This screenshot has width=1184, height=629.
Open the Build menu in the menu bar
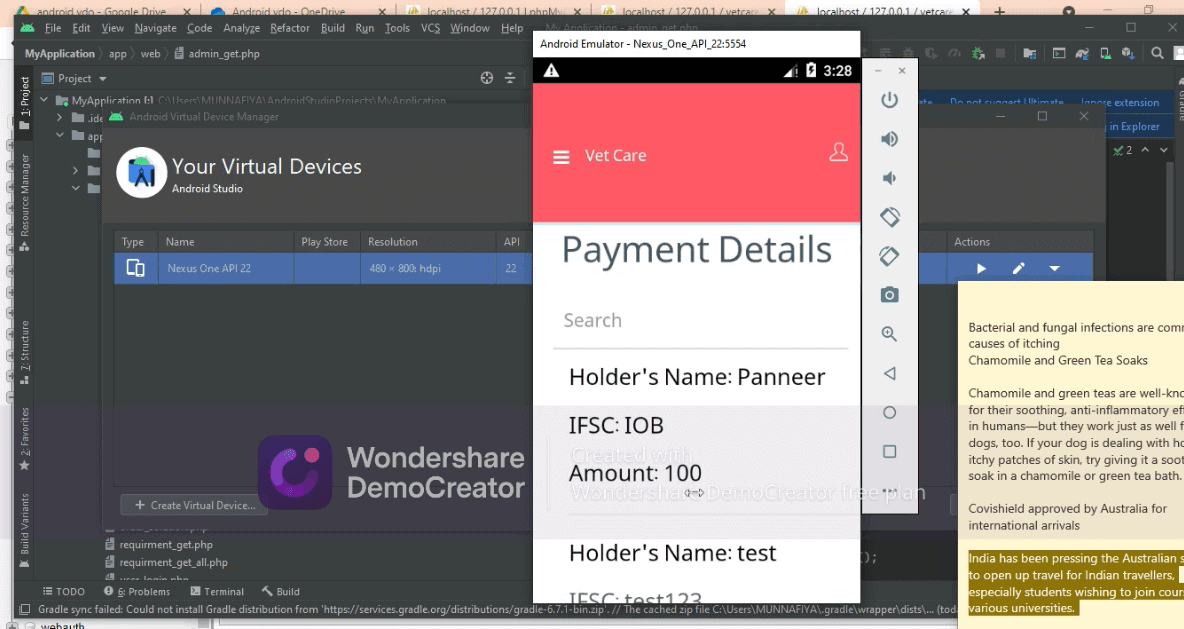[x=333, y=28]
